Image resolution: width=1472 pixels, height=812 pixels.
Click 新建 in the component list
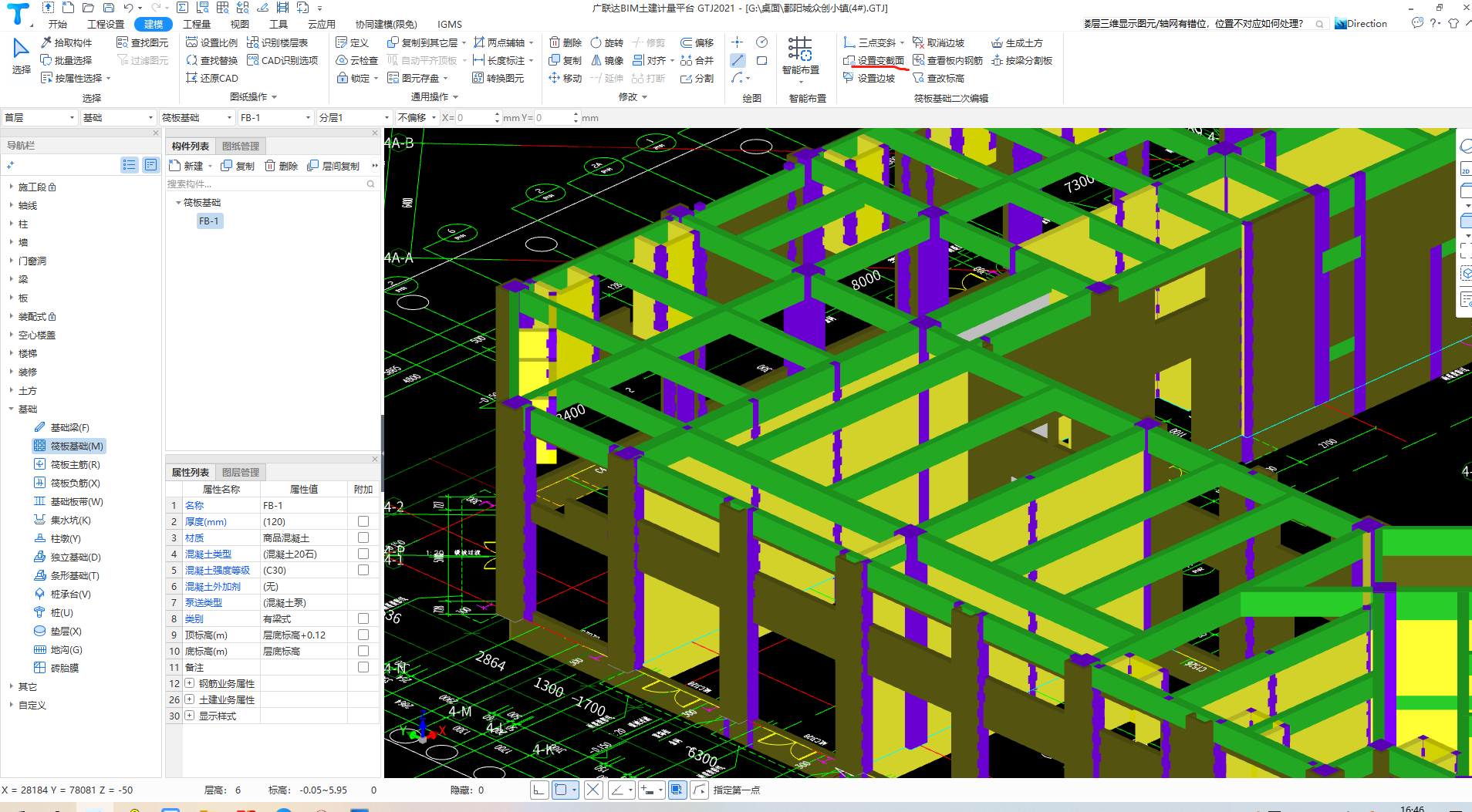[187, 166]
